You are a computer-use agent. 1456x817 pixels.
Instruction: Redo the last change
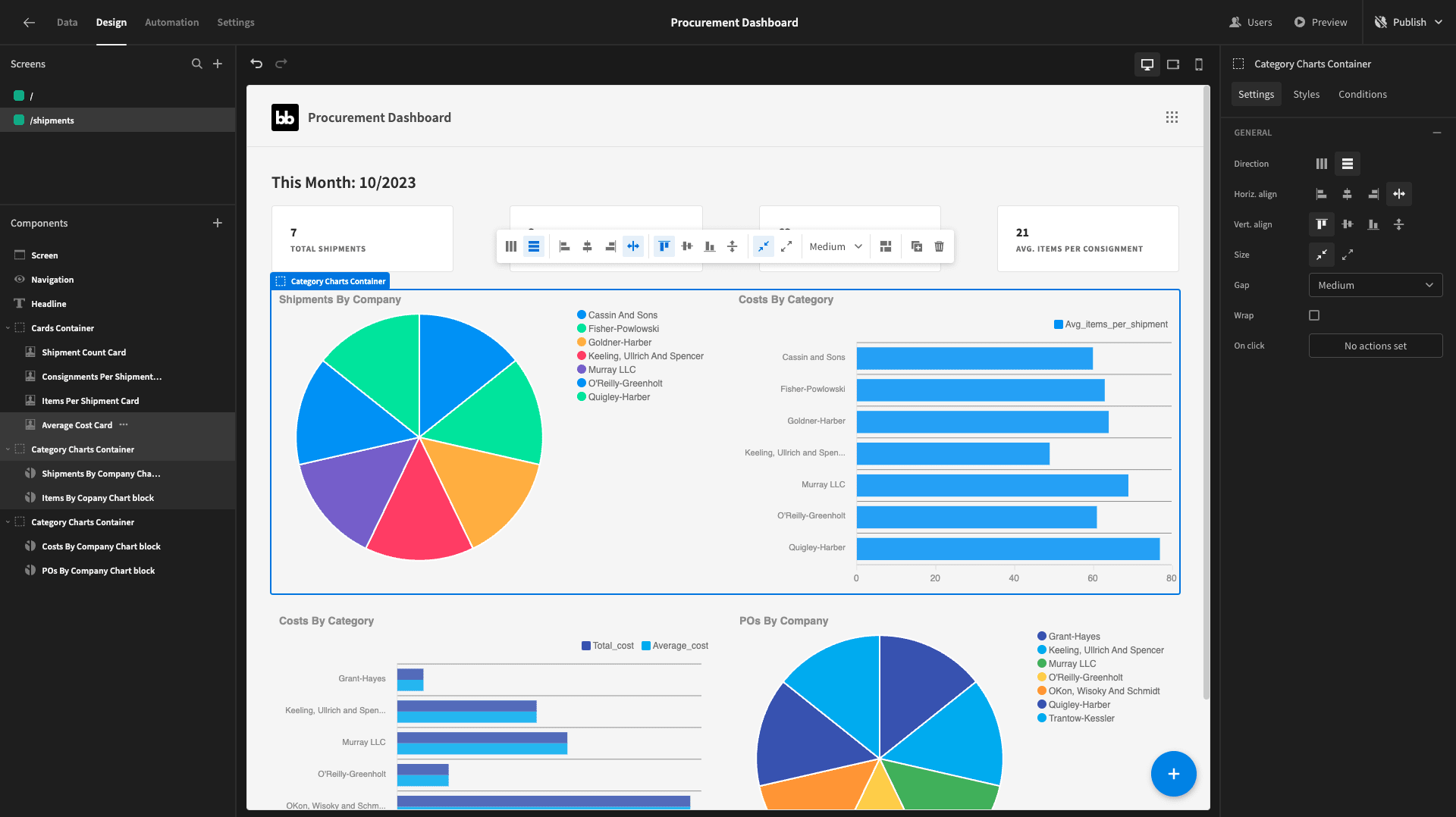[x=281, y=64]
